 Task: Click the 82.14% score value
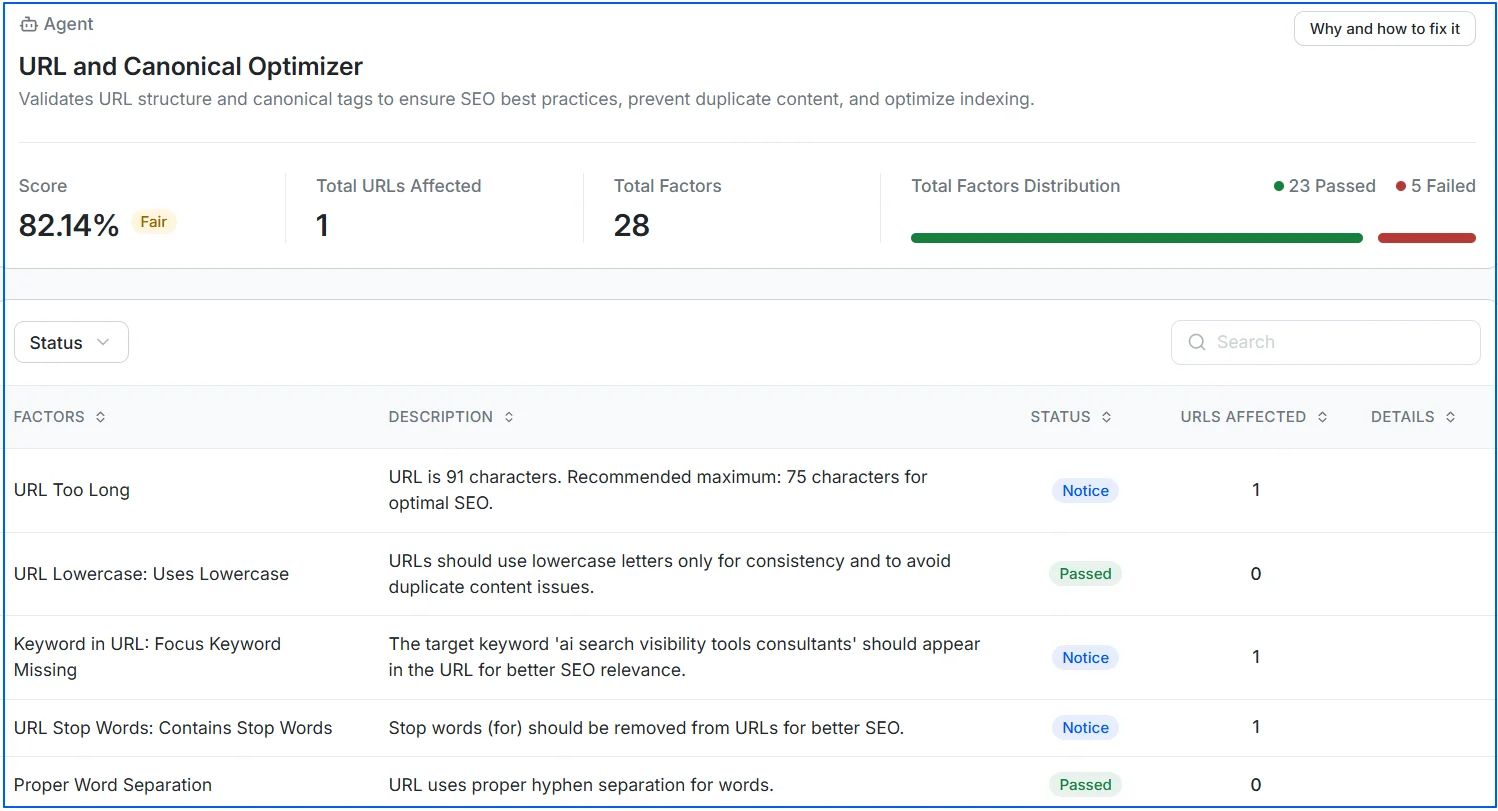pyautogui.click(x=69, y=225)
